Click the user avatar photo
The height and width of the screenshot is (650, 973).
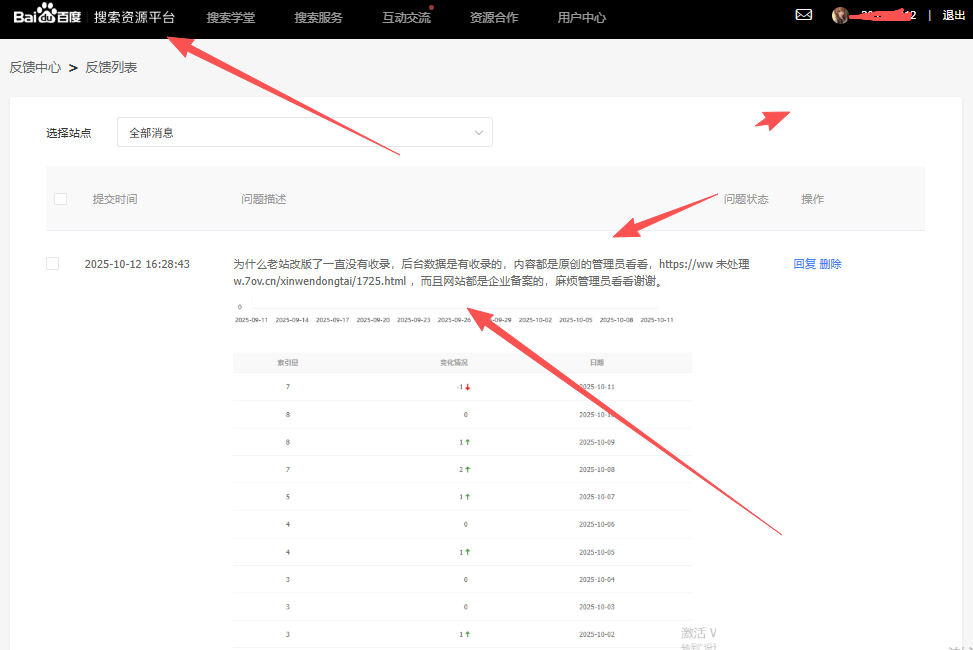(x=840, y=15)
